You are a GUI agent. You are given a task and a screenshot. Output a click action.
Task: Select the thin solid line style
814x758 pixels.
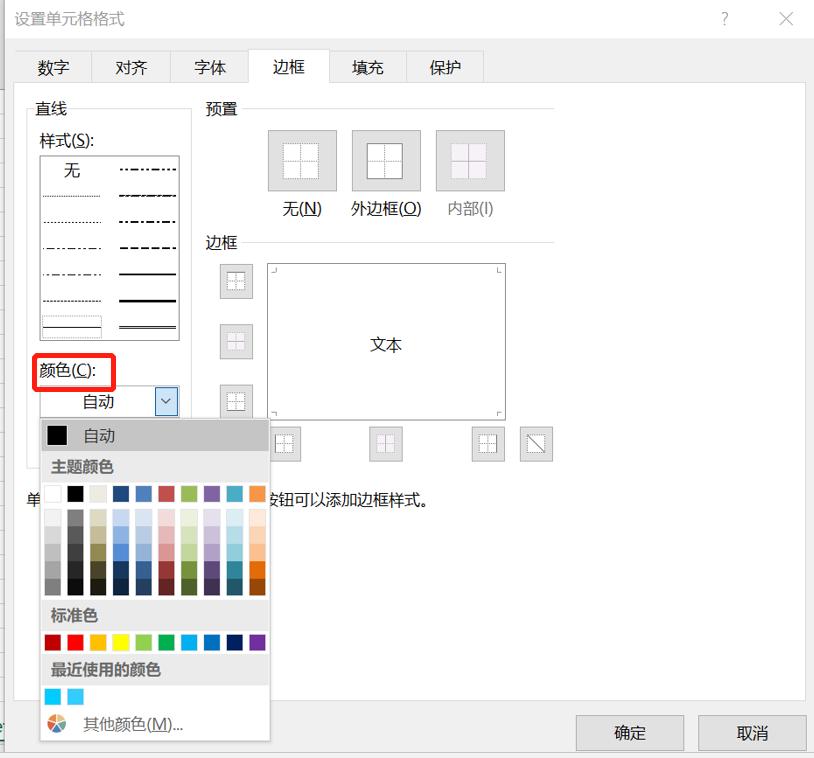point(72,327)
